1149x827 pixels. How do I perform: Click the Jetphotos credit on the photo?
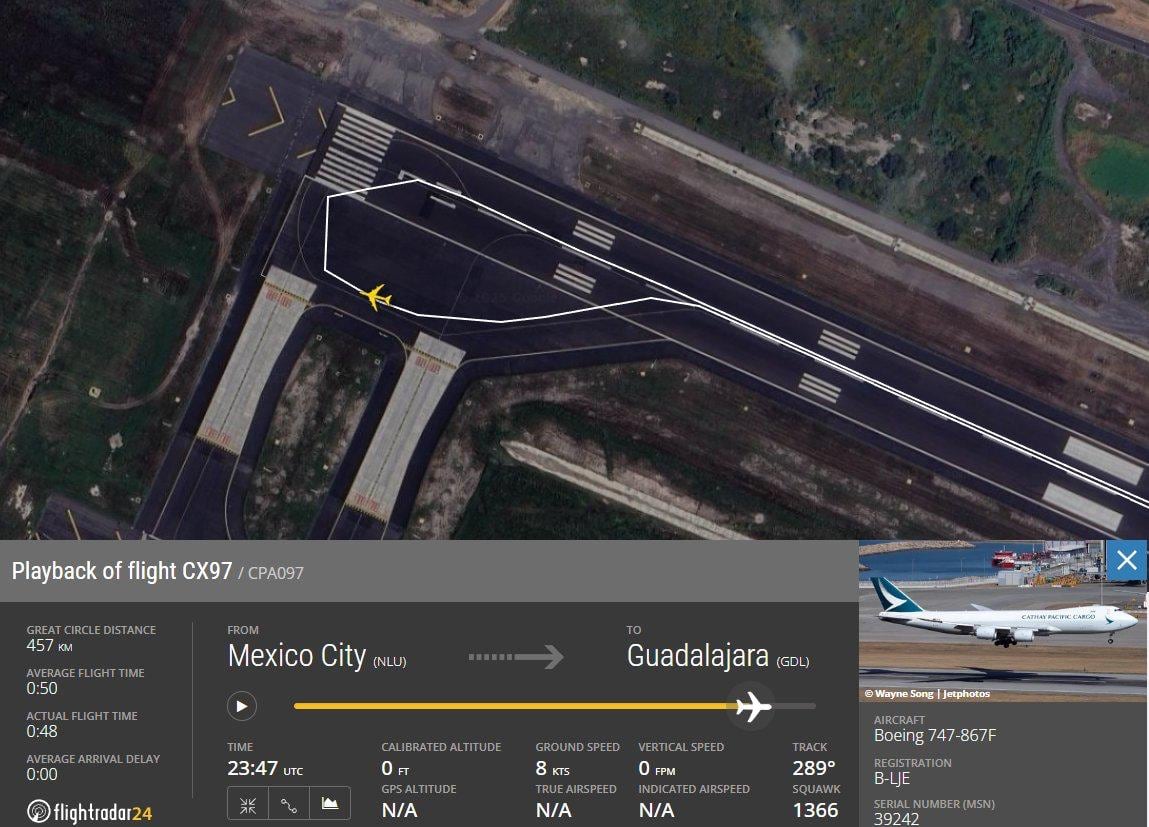coord(966,693)
